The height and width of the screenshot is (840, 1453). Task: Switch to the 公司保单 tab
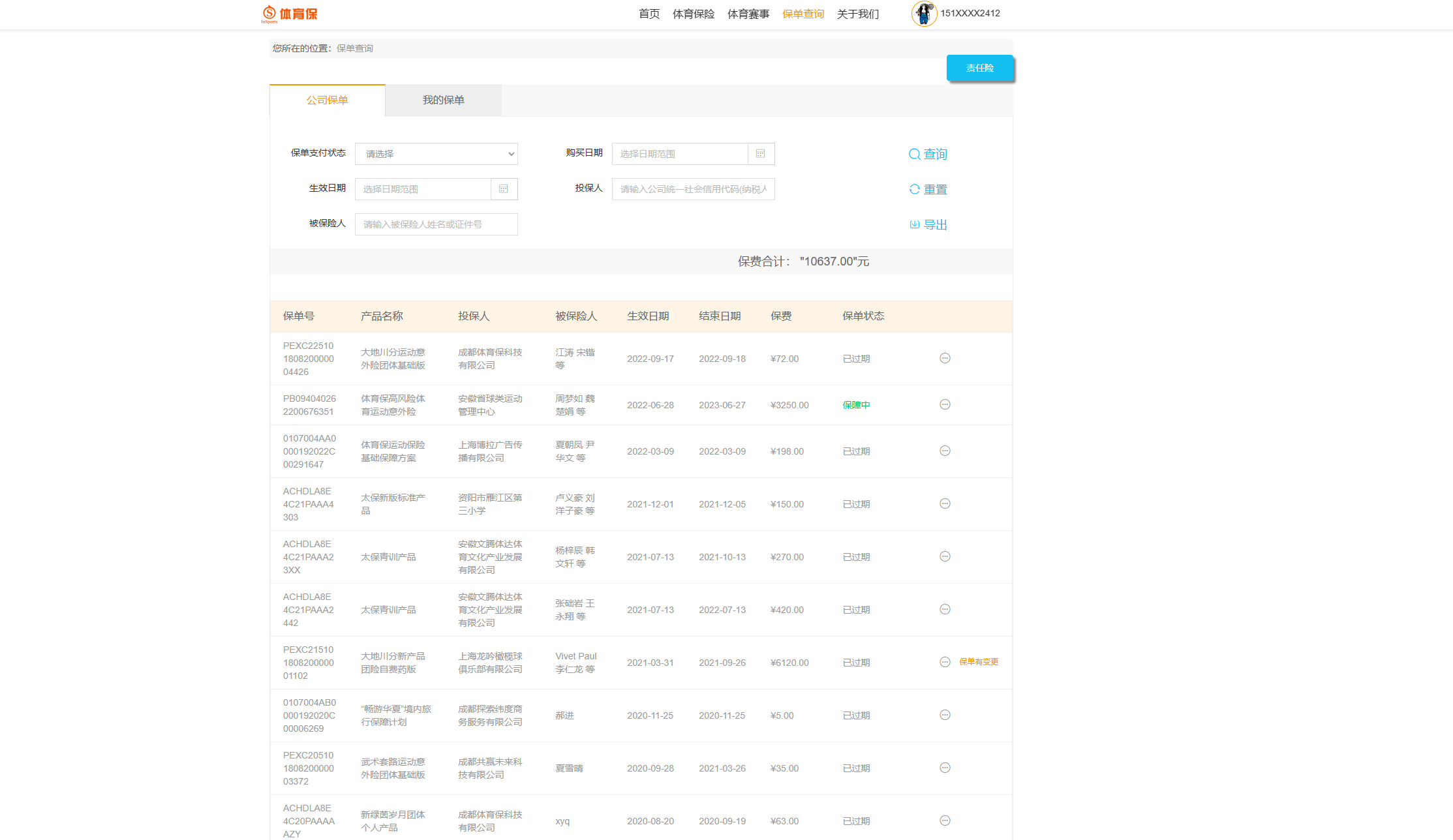328,100
